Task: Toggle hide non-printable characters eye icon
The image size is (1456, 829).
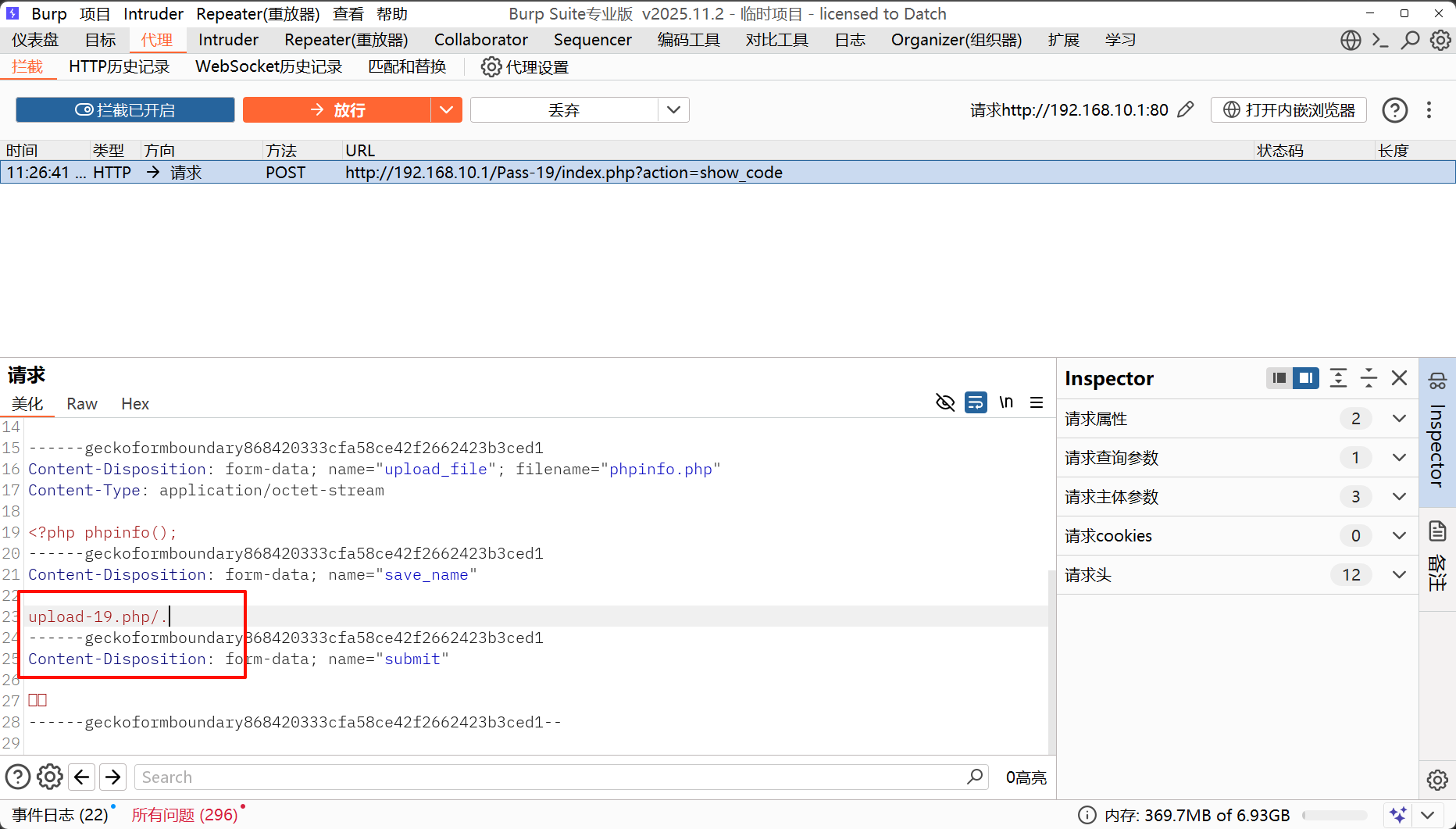Action: [x=945, y=402]
